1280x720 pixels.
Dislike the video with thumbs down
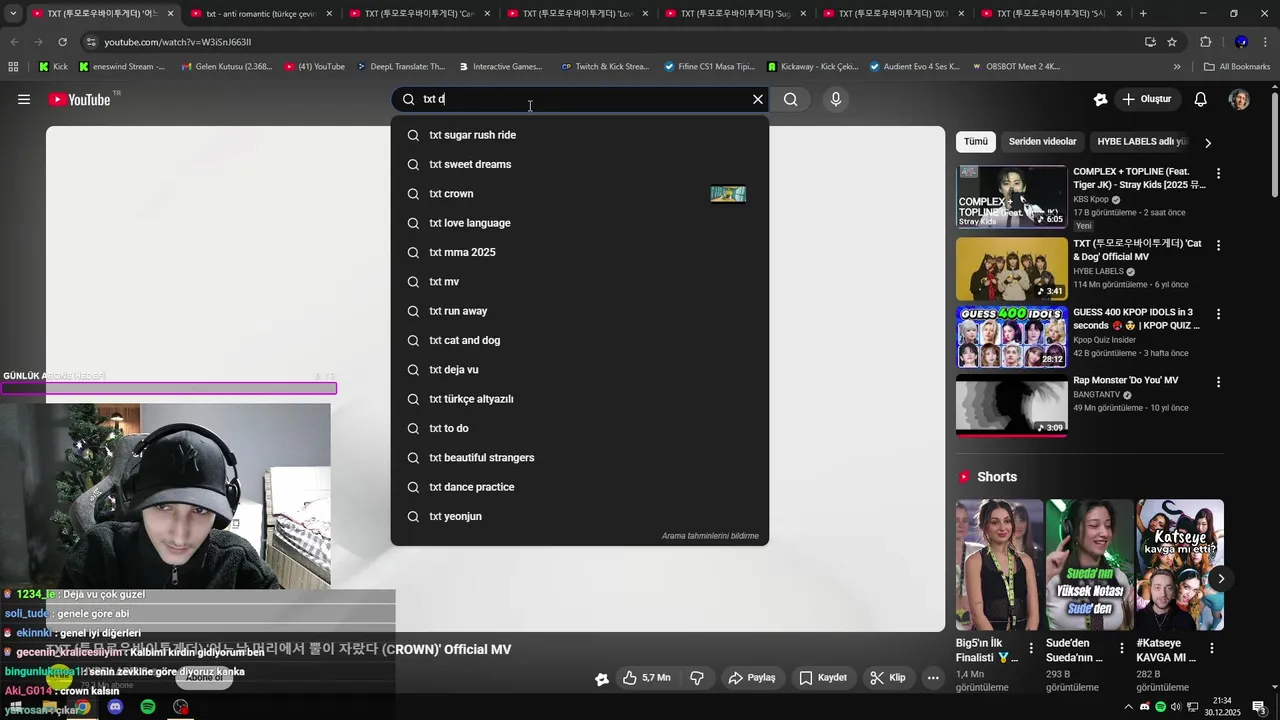[697, 678]
